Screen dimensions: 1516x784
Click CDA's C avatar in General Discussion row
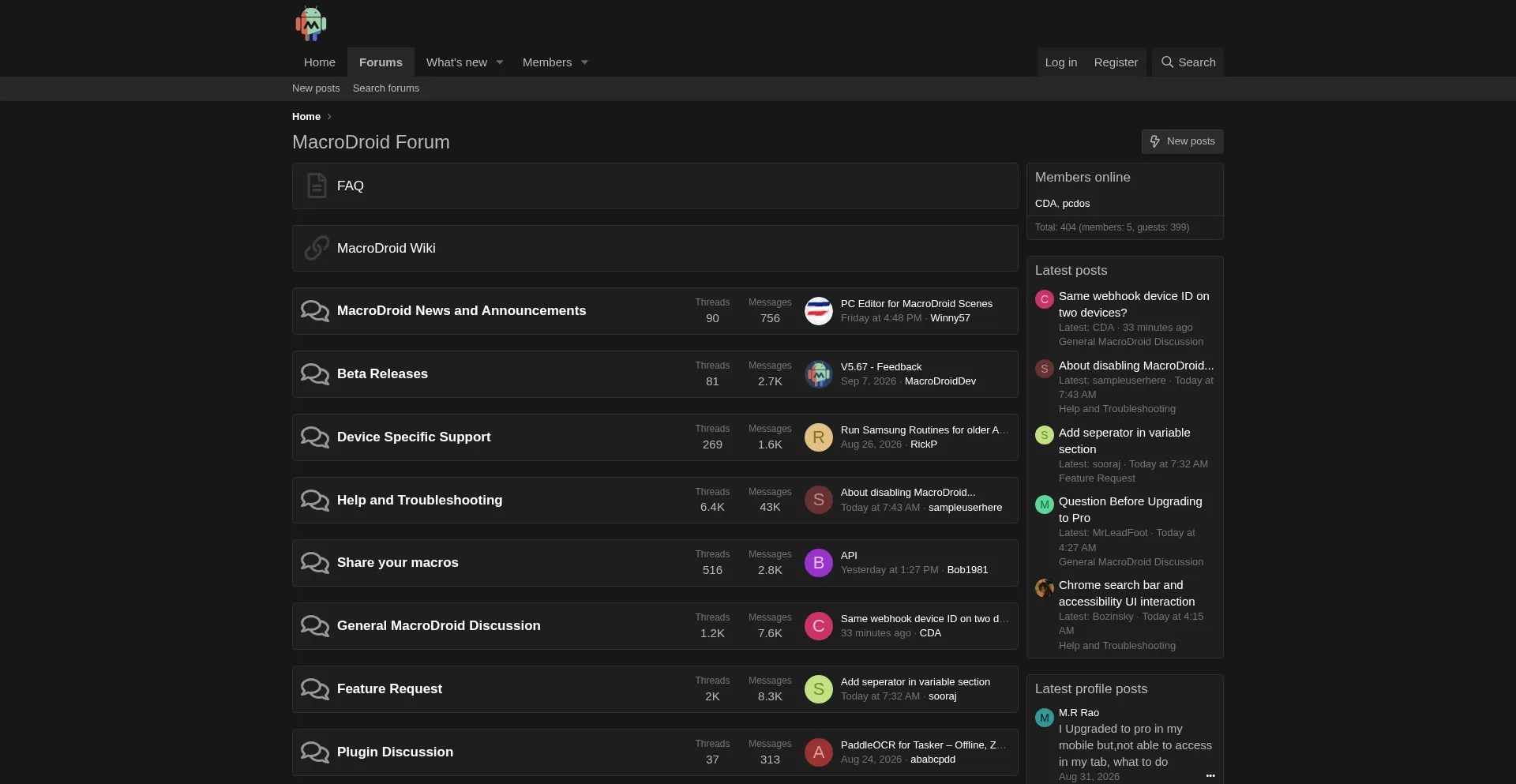tap(819, 626)
